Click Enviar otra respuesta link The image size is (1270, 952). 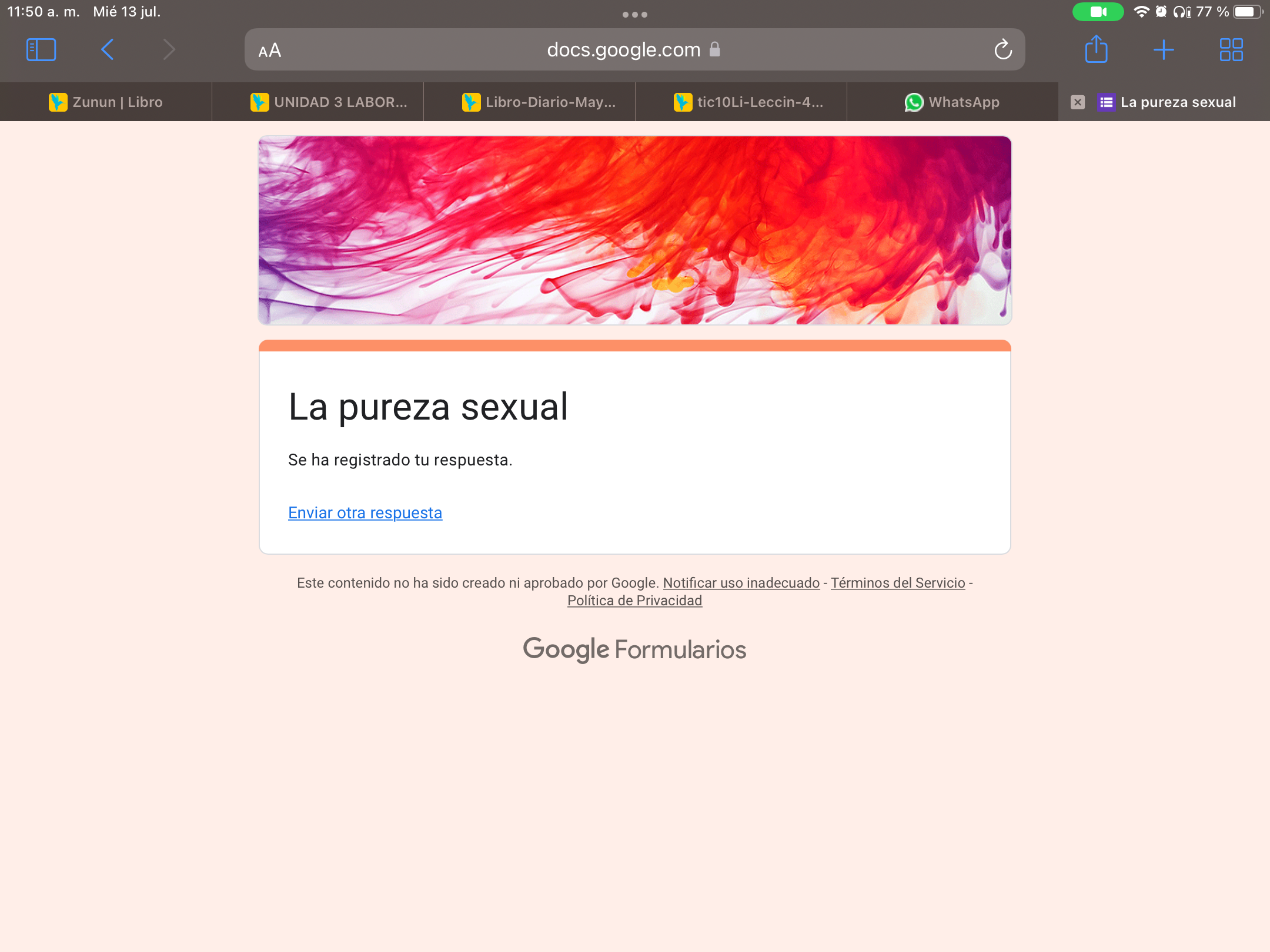[x=365, y=513]
